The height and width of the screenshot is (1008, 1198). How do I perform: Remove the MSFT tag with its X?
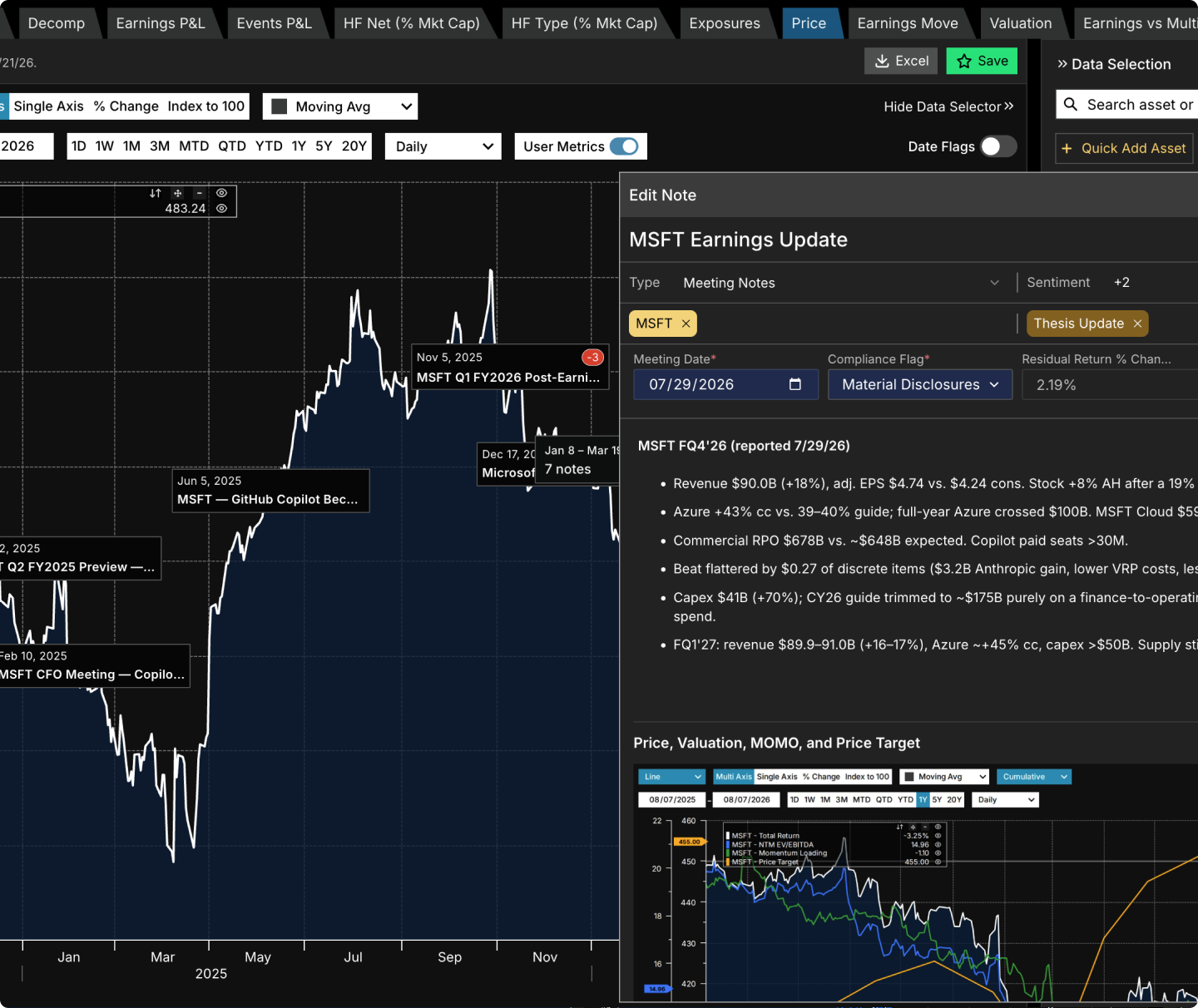686,324
